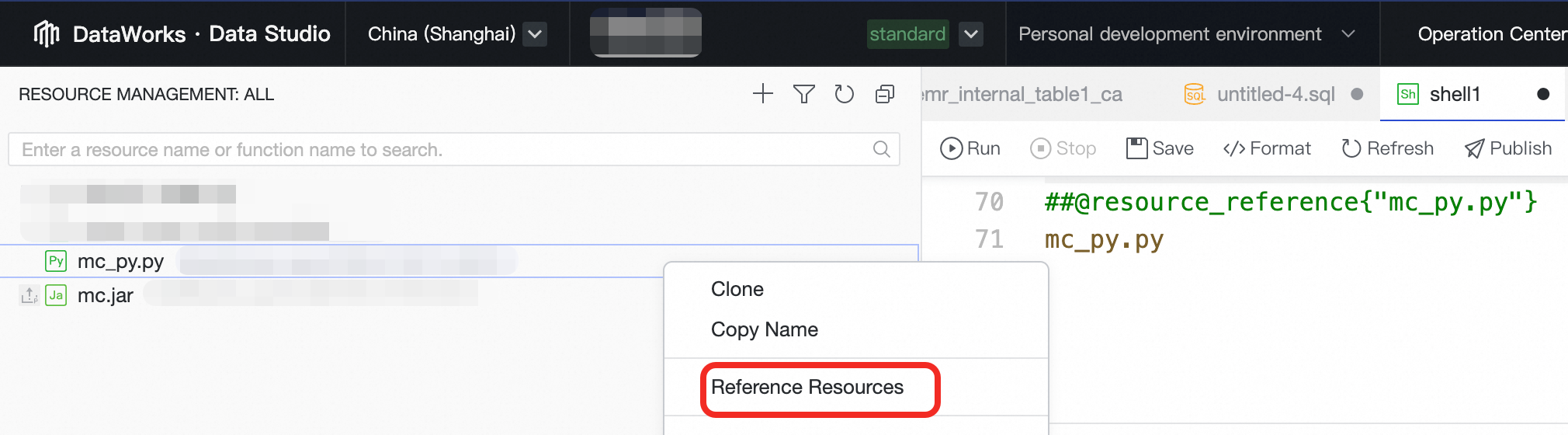
Task: Click the mc.jar upload status icon
Action: [29, 295]
